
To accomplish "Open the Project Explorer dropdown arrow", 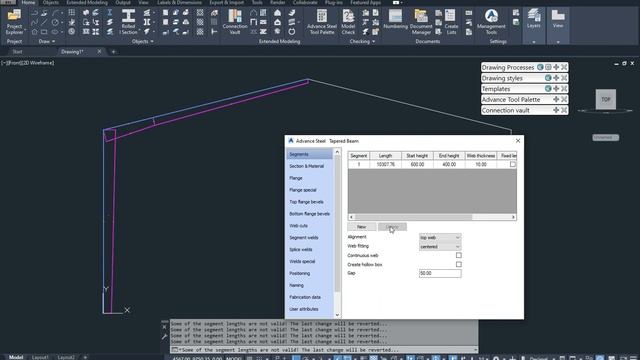I will (25, 31).
